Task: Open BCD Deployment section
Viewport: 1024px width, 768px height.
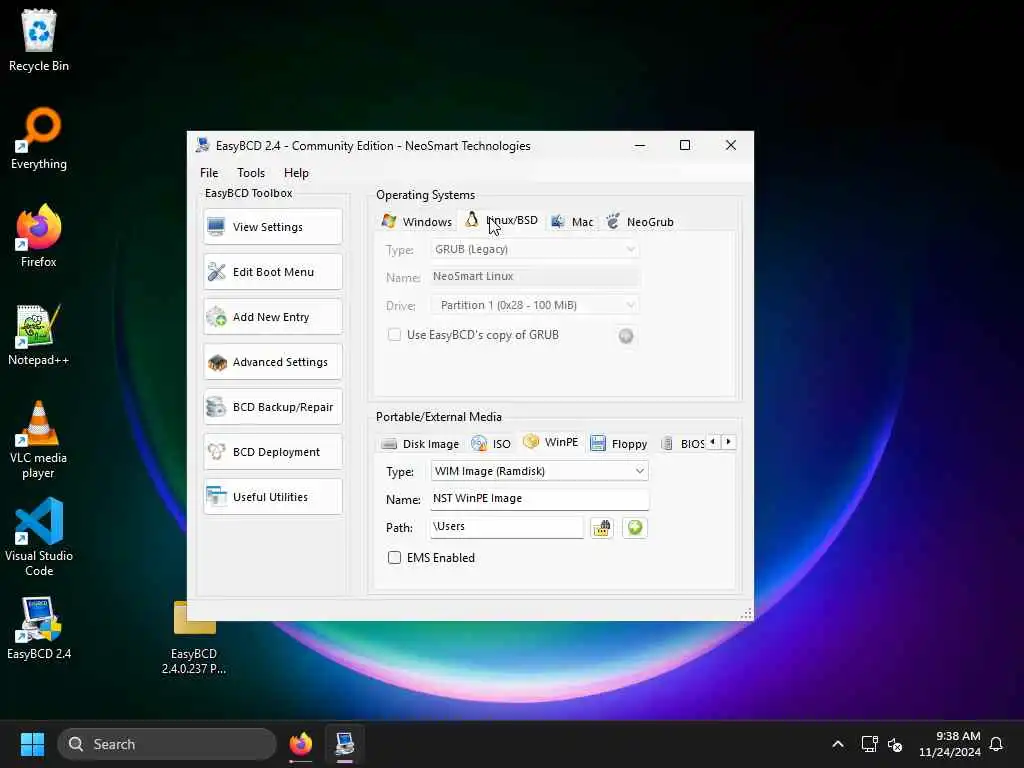Action: 272,452
